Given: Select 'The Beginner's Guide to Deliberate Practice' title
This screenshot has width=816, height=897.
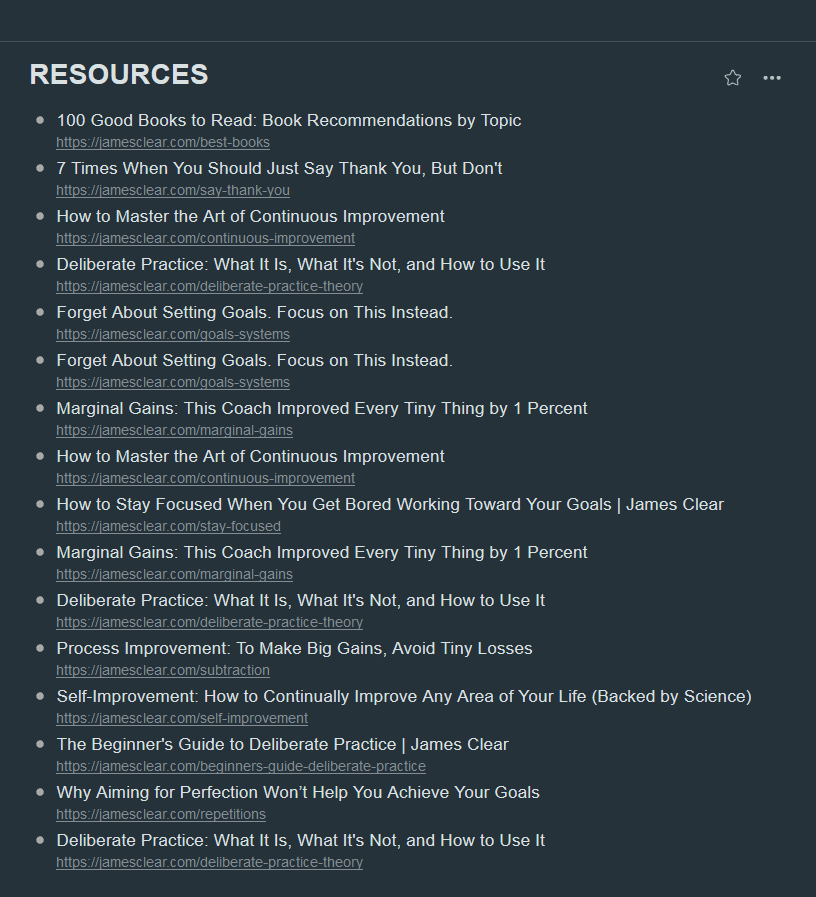Looking at the screenshot, I should 282,744.
